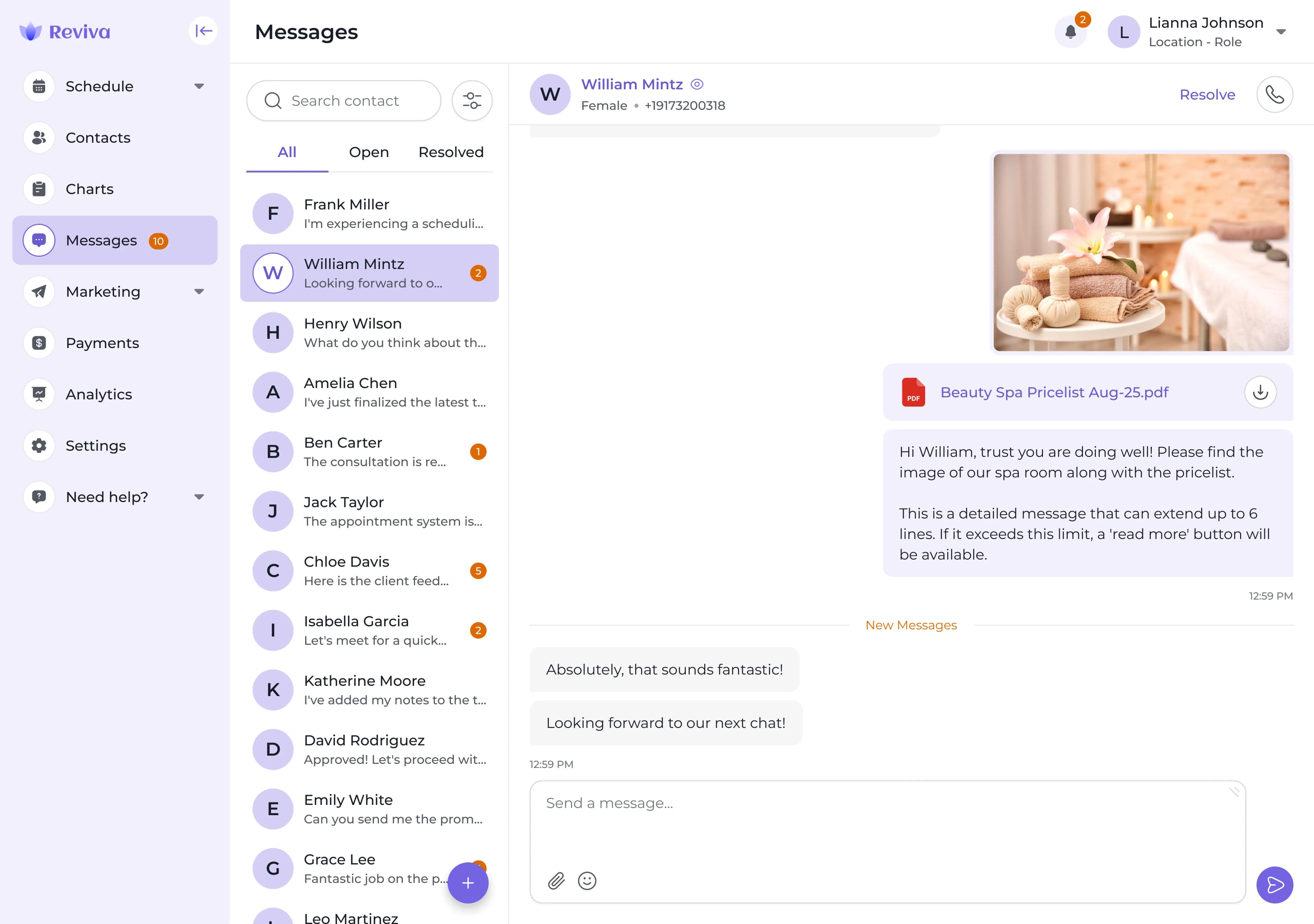Image resolution: width=1314 pixels, height=924 pixels.
Task: Send the message with the send icon
Action: [1275, 885]
